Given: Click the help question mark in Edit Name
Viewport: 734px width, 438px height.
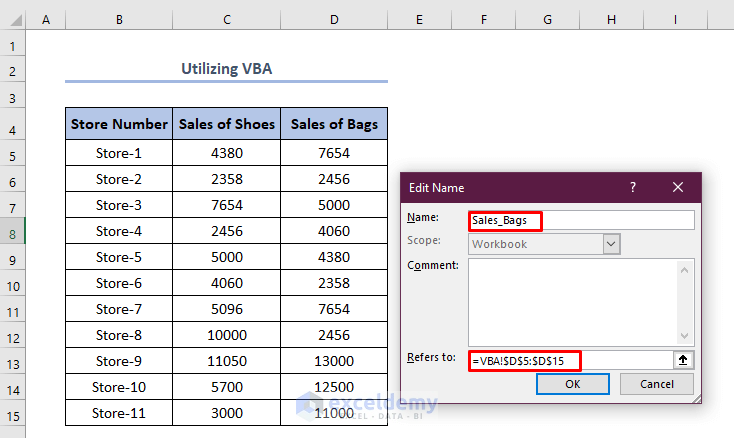Looking at the screenshot, I should (632, 187).
